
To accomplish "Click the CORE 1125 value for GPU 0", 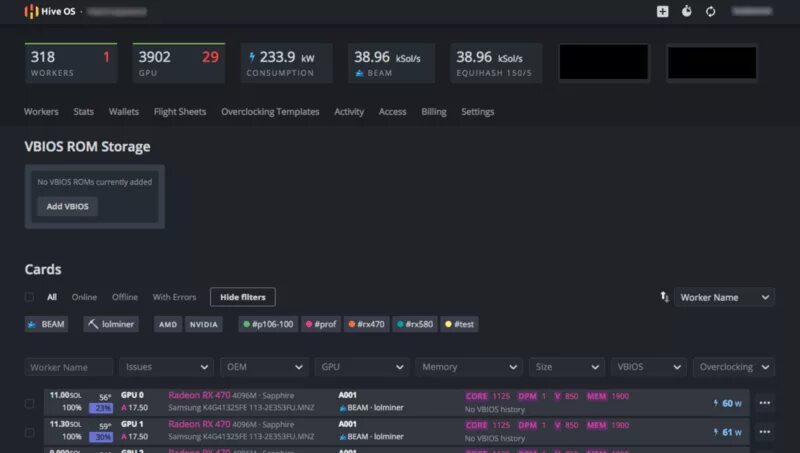I will (x=487, y=396).
